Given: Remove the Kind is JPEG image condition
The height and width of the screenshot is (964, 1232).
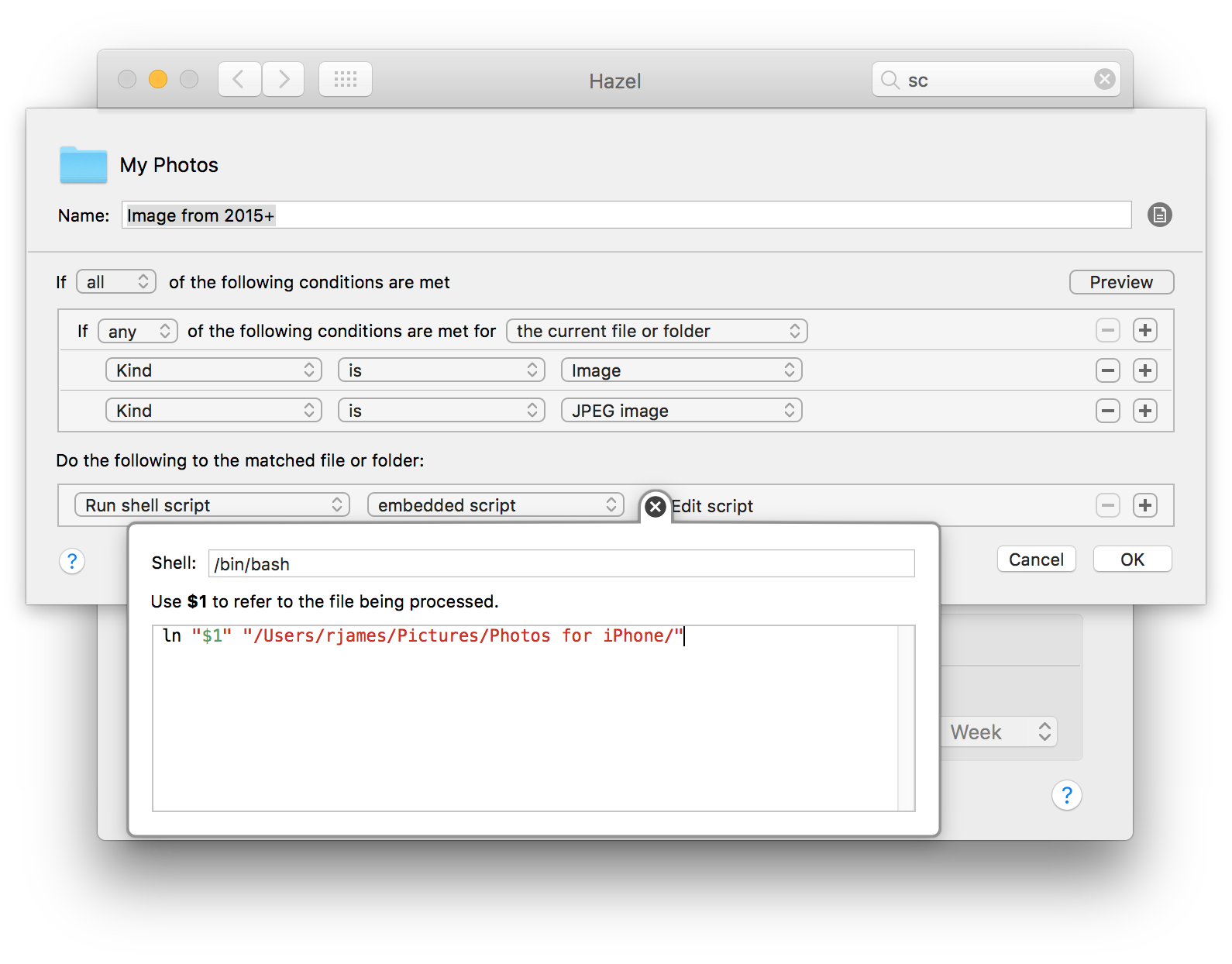Looking at the screenshot, I should tap(1107, 411).
